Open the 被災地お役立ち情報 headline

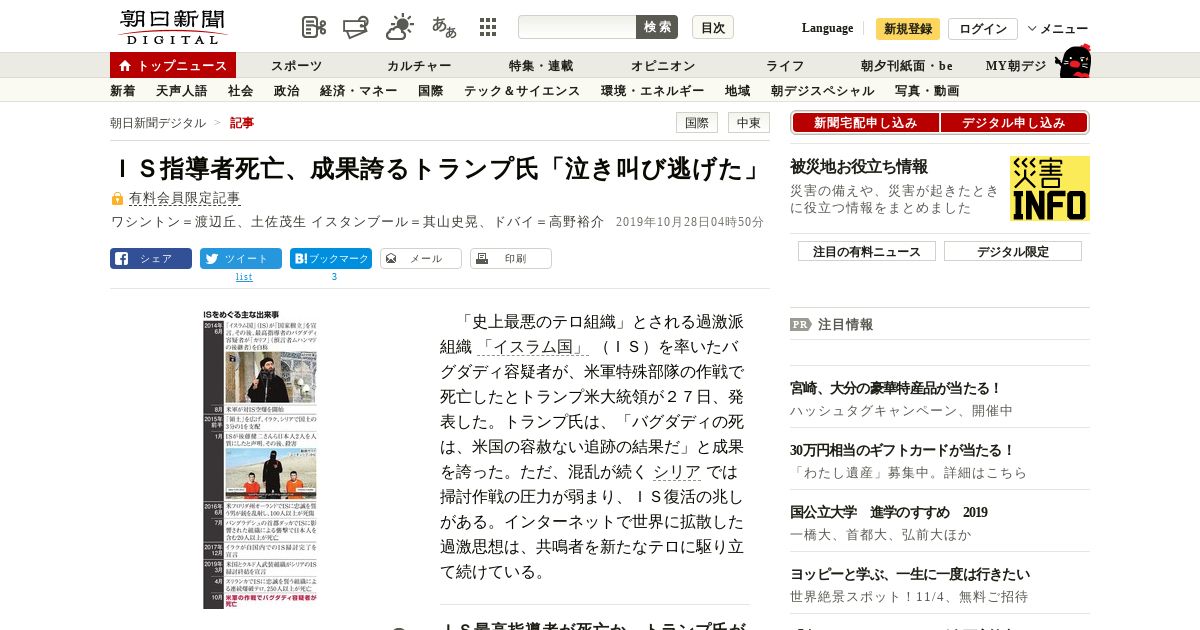coord(859,166)
